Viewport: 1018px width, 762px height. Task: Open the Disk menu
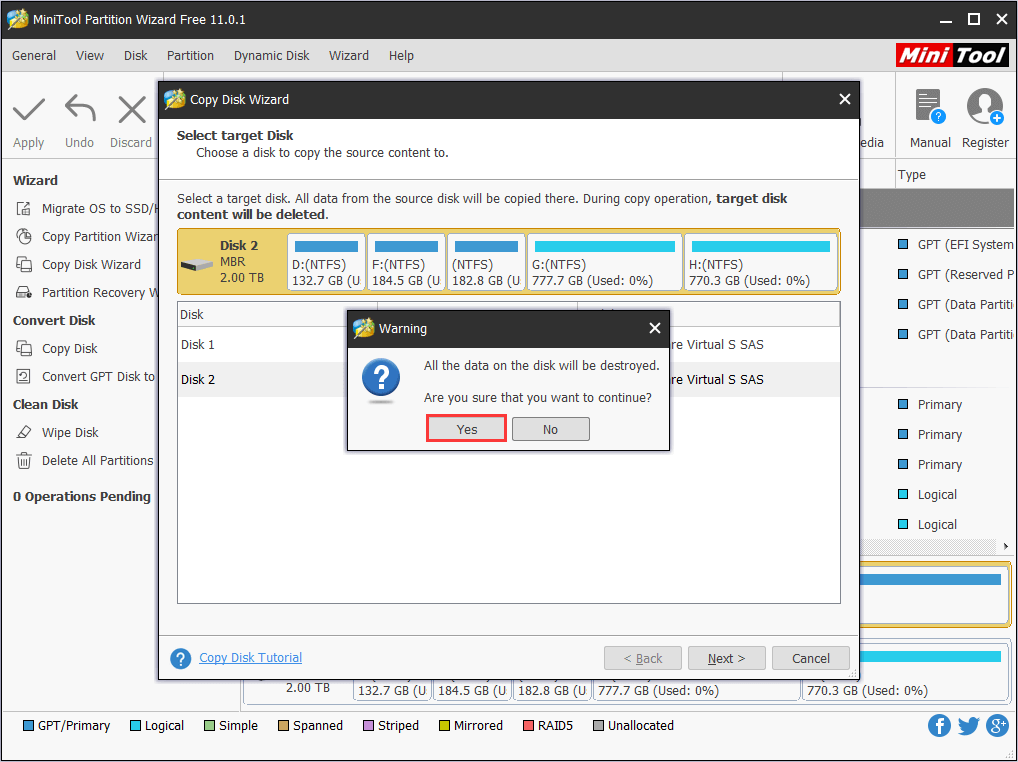pos(136,56)
